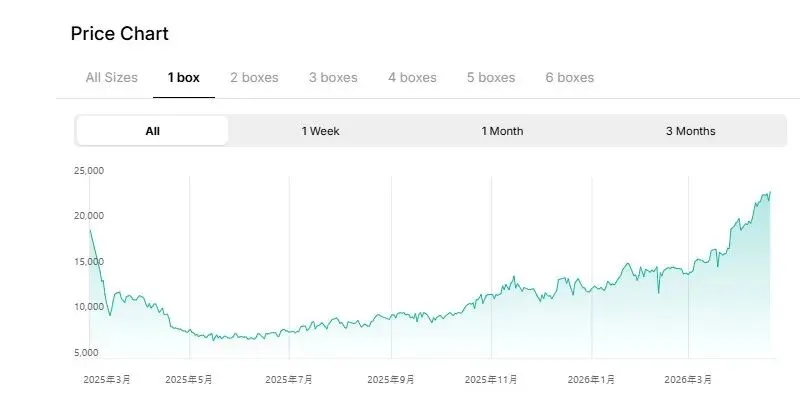
Task: View the 5 boxes price tab
Action: [491, 77]
